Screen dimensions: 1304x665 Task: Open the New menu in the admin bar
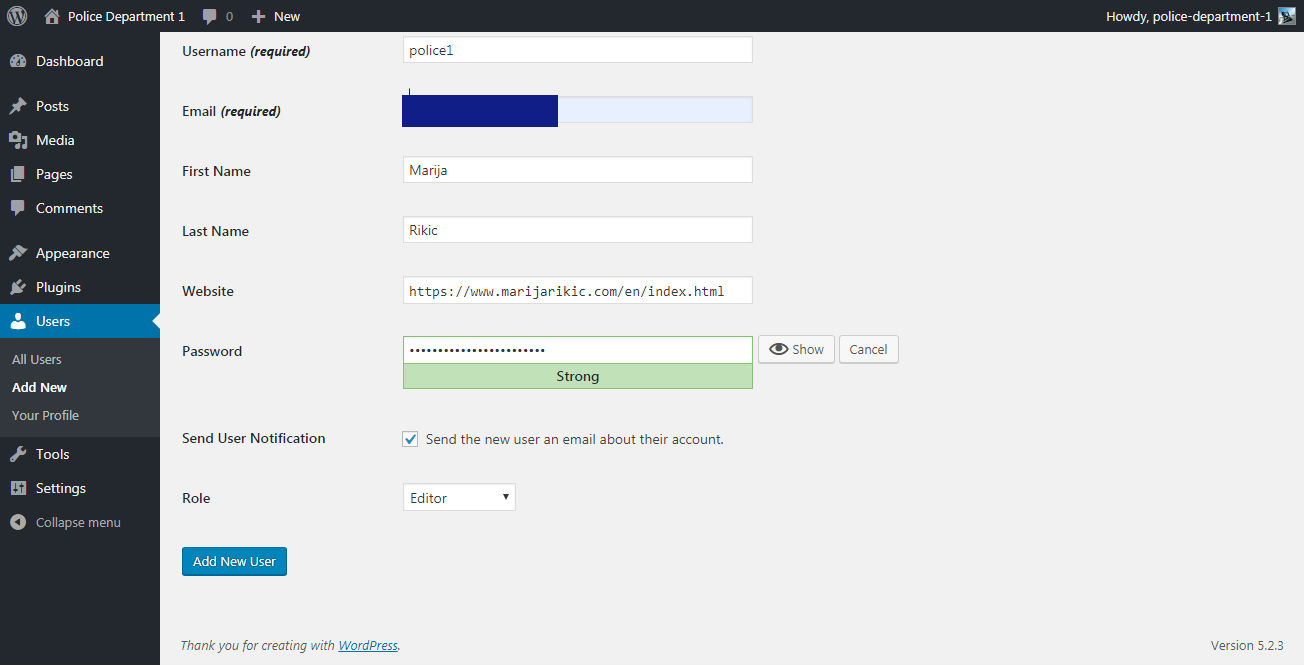275,15
